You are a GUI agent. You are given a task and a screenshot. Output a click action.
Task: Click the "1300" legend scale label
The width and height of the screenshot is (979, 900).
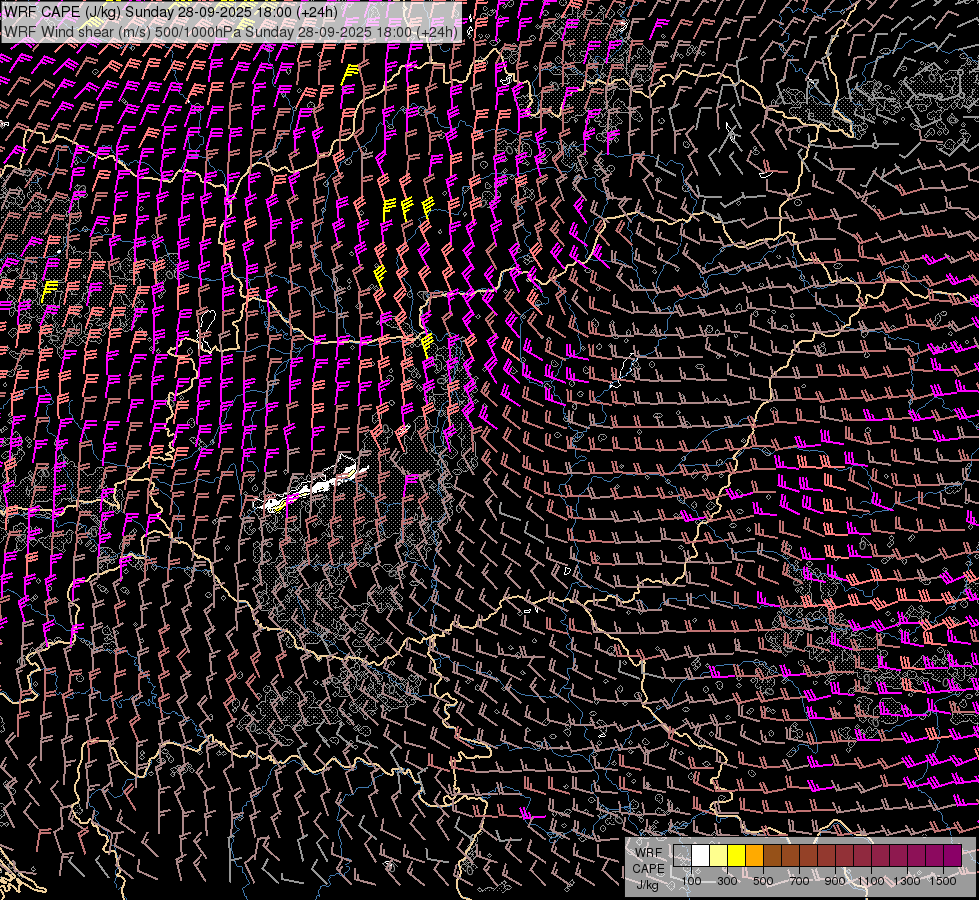pos(907,881)
